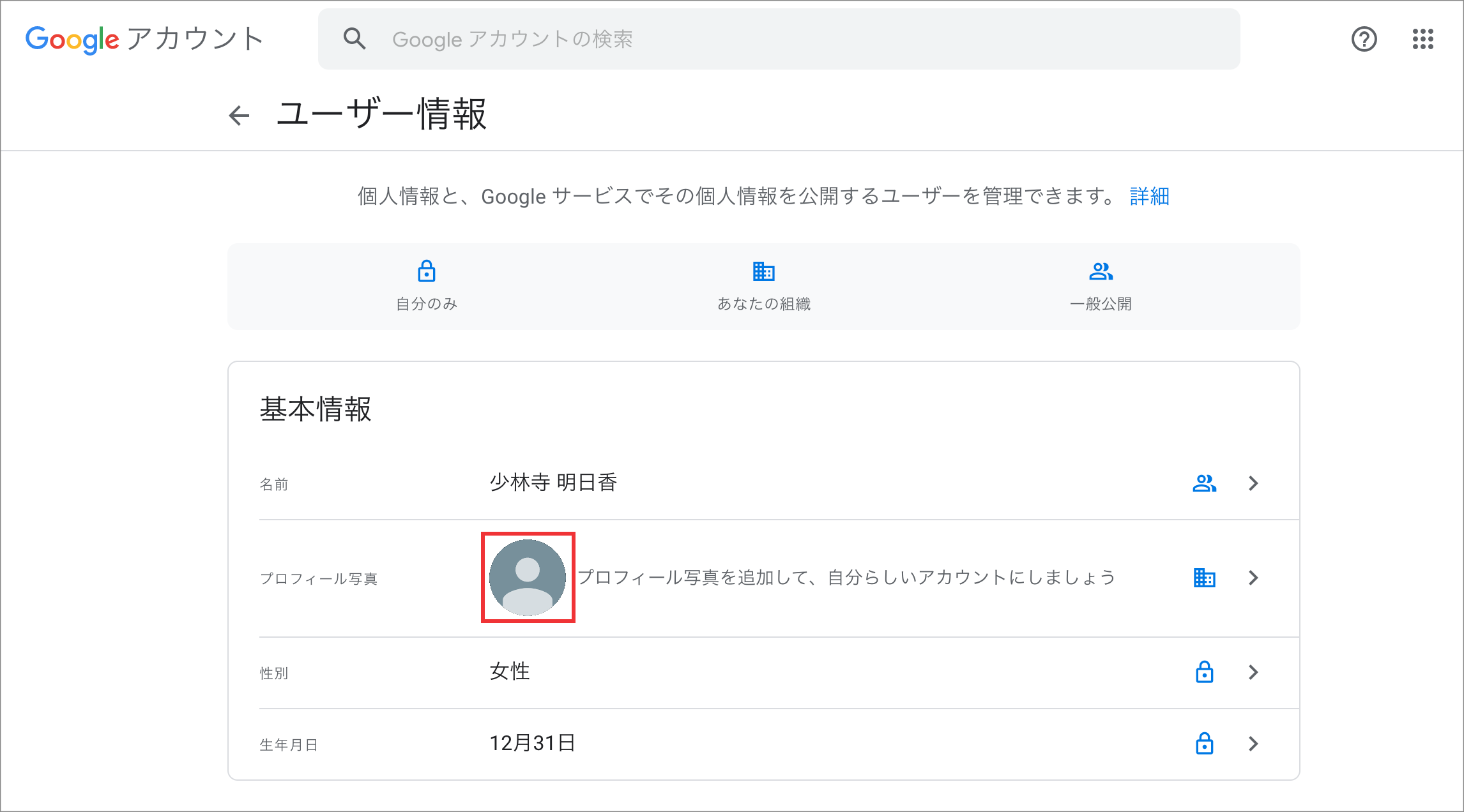Click the 生年月日 row label
Screen dimensions: 1464x812
tap(289, 745)
